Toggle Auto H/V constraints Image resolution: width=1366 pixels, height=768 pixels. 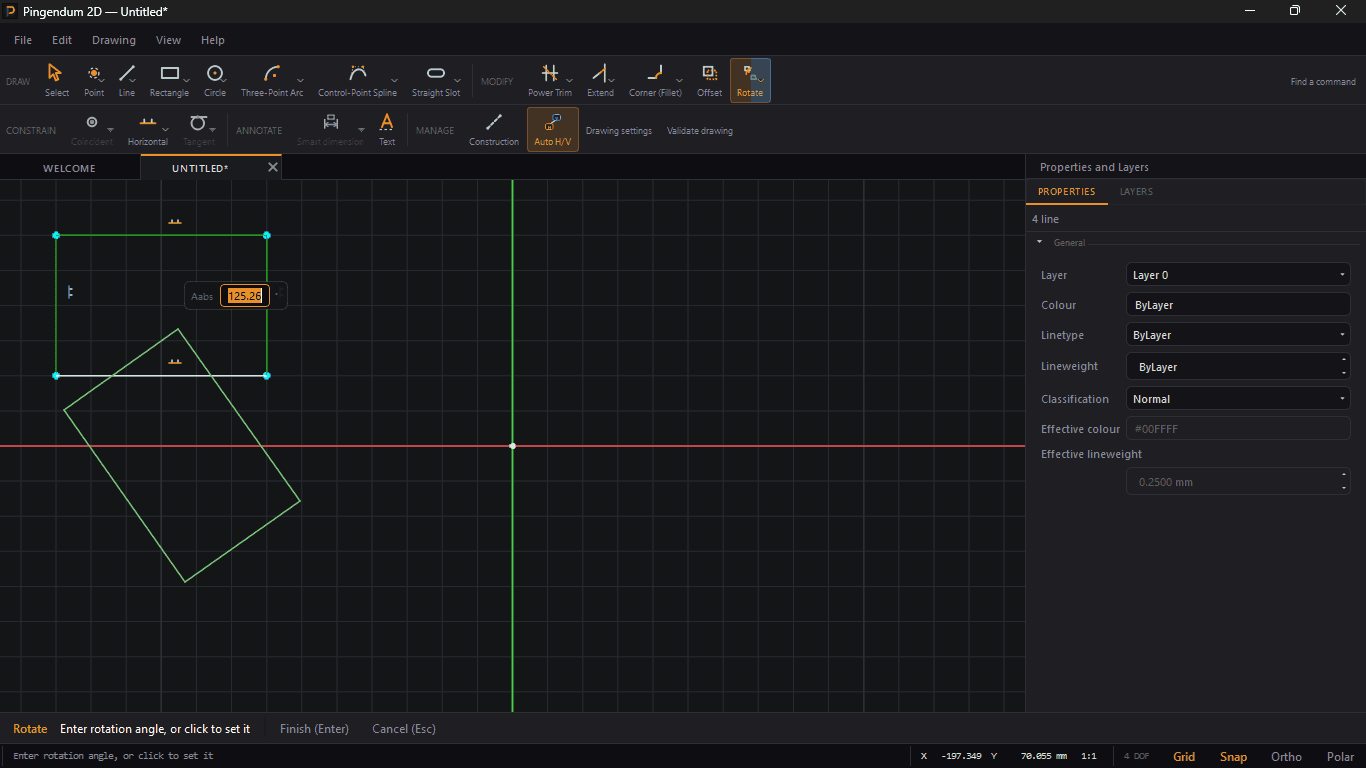pos(553,130)
